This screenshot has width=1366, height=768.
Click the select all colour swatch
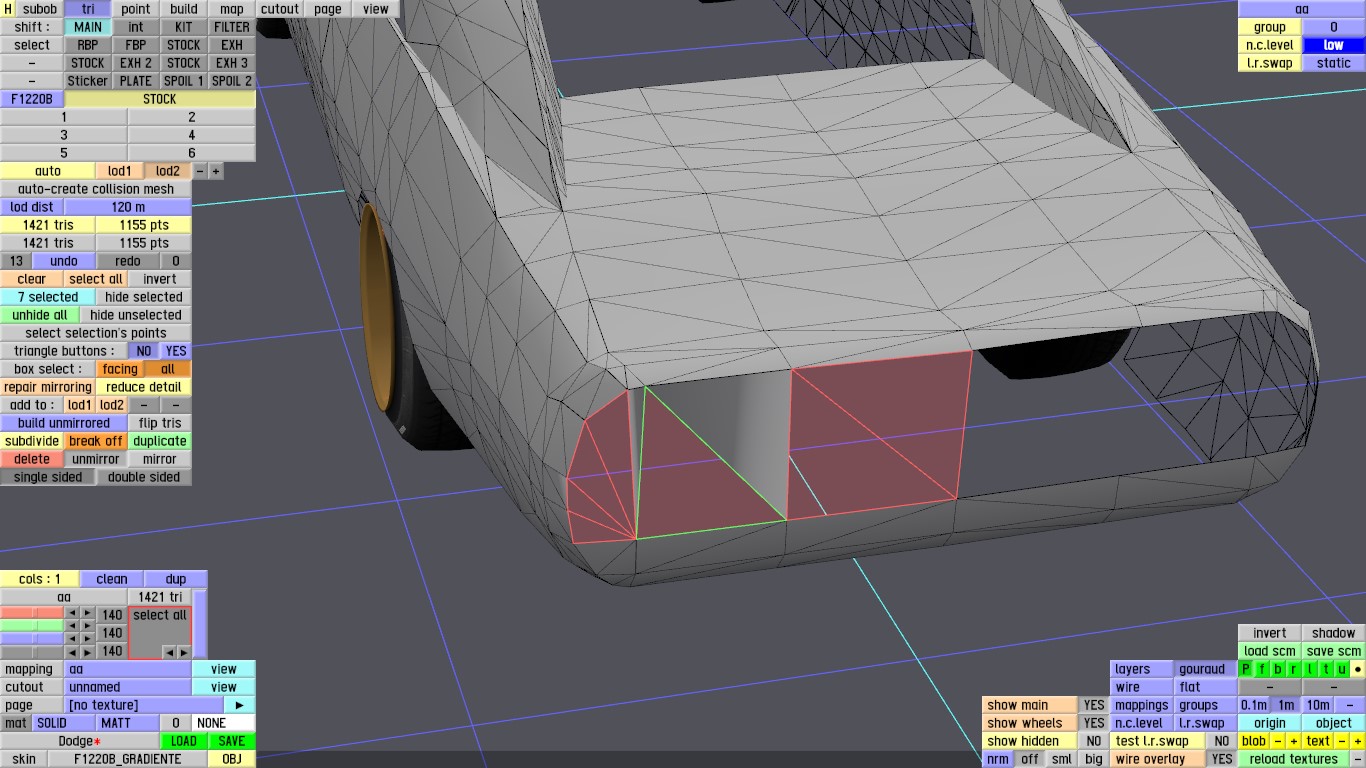160,632
